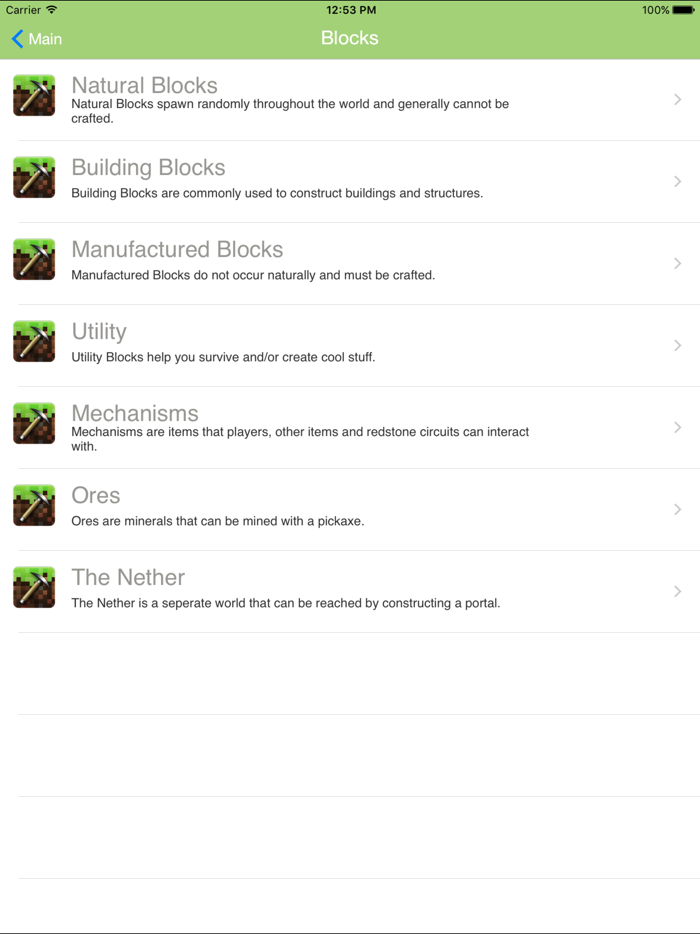Click the blue back arrow icon
This screenshot has width=700, height=934.
tap(16, 38)
